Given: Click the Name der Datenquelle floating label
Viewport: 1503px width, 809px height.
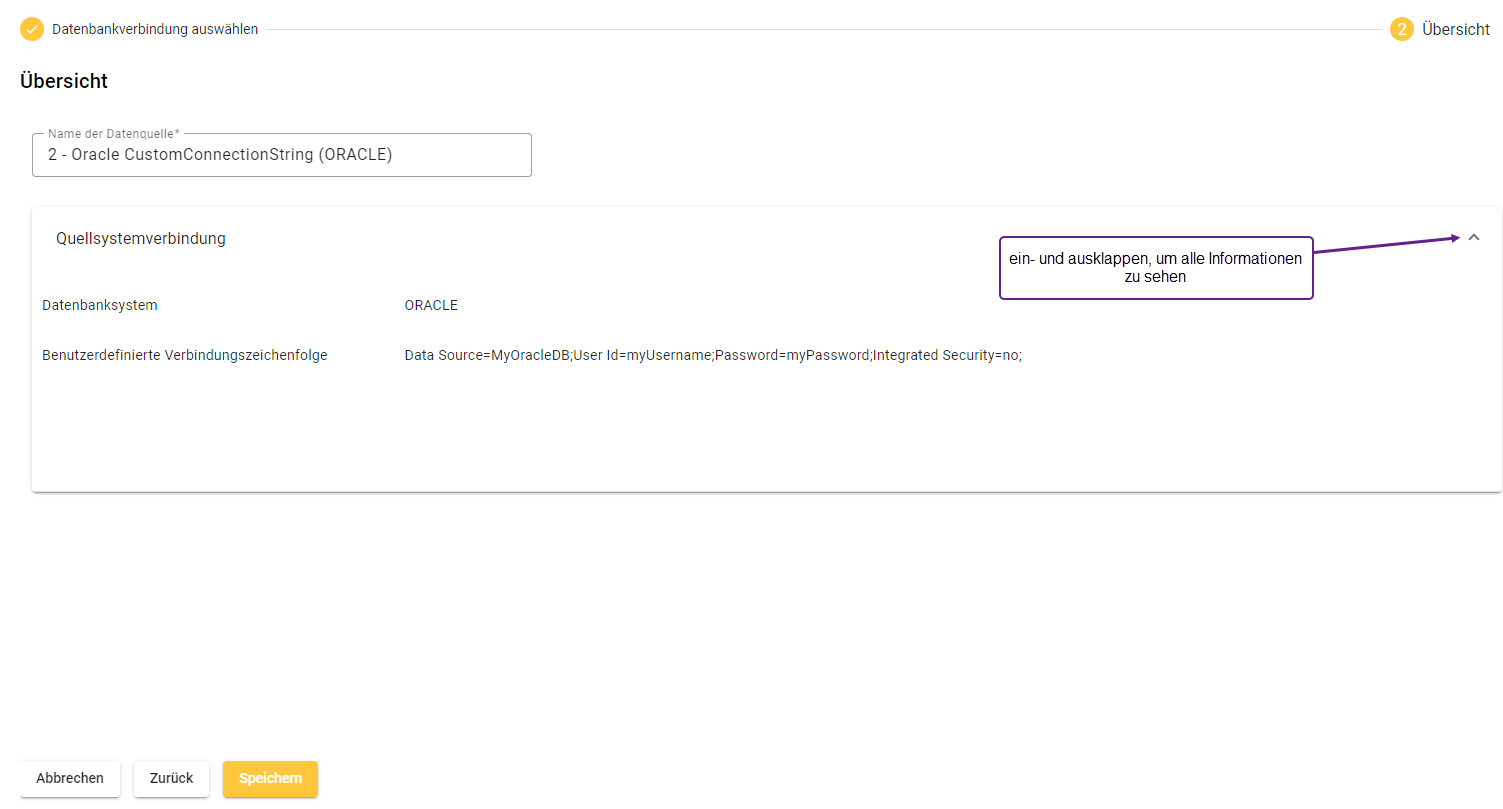Looking at the screenshot, I should coord(114,134).
